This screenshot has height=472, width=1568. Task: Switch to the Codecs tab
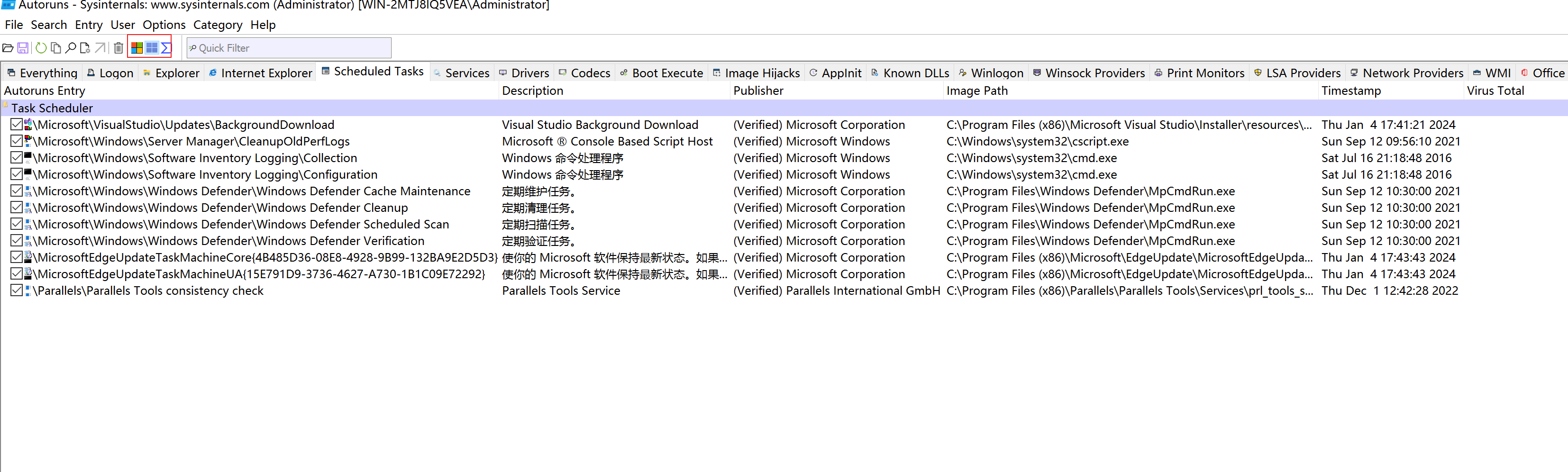click(x=584, y=73)
